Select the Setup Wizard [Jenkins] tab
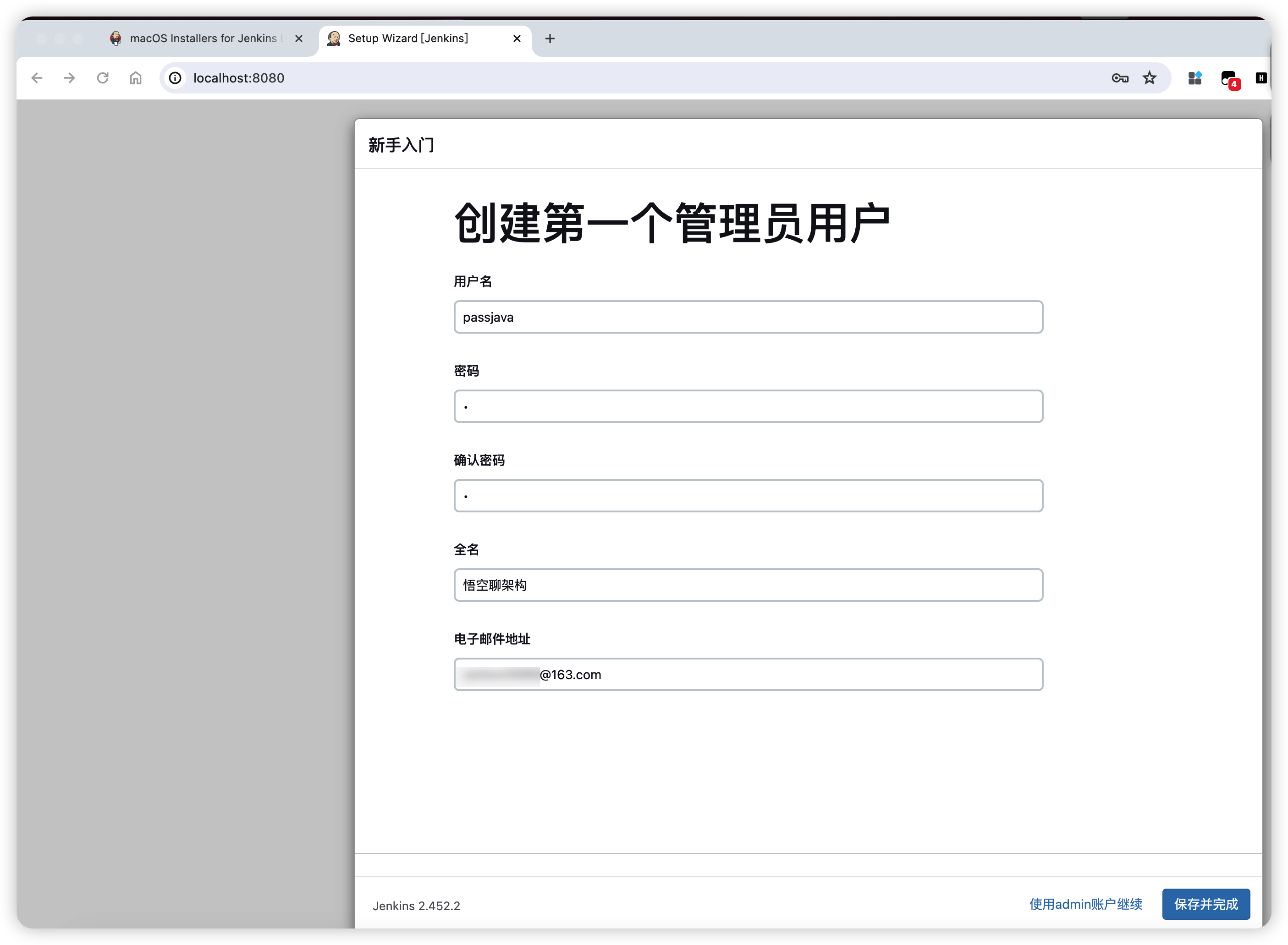The image size is (1288, 945). (x=407, y=38)
